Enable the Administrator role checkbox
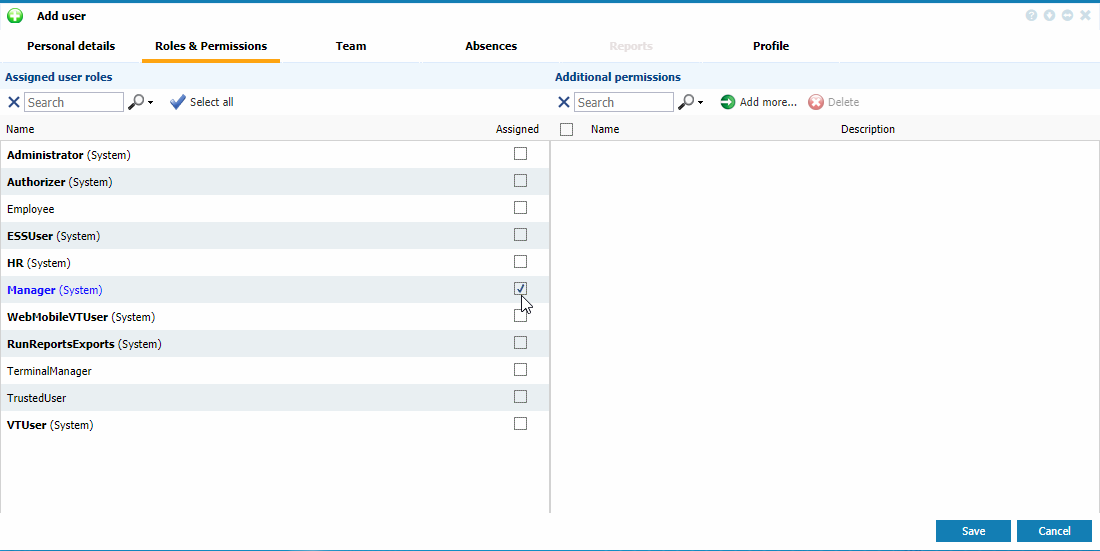1100x551 pixels. click(520, 154)
